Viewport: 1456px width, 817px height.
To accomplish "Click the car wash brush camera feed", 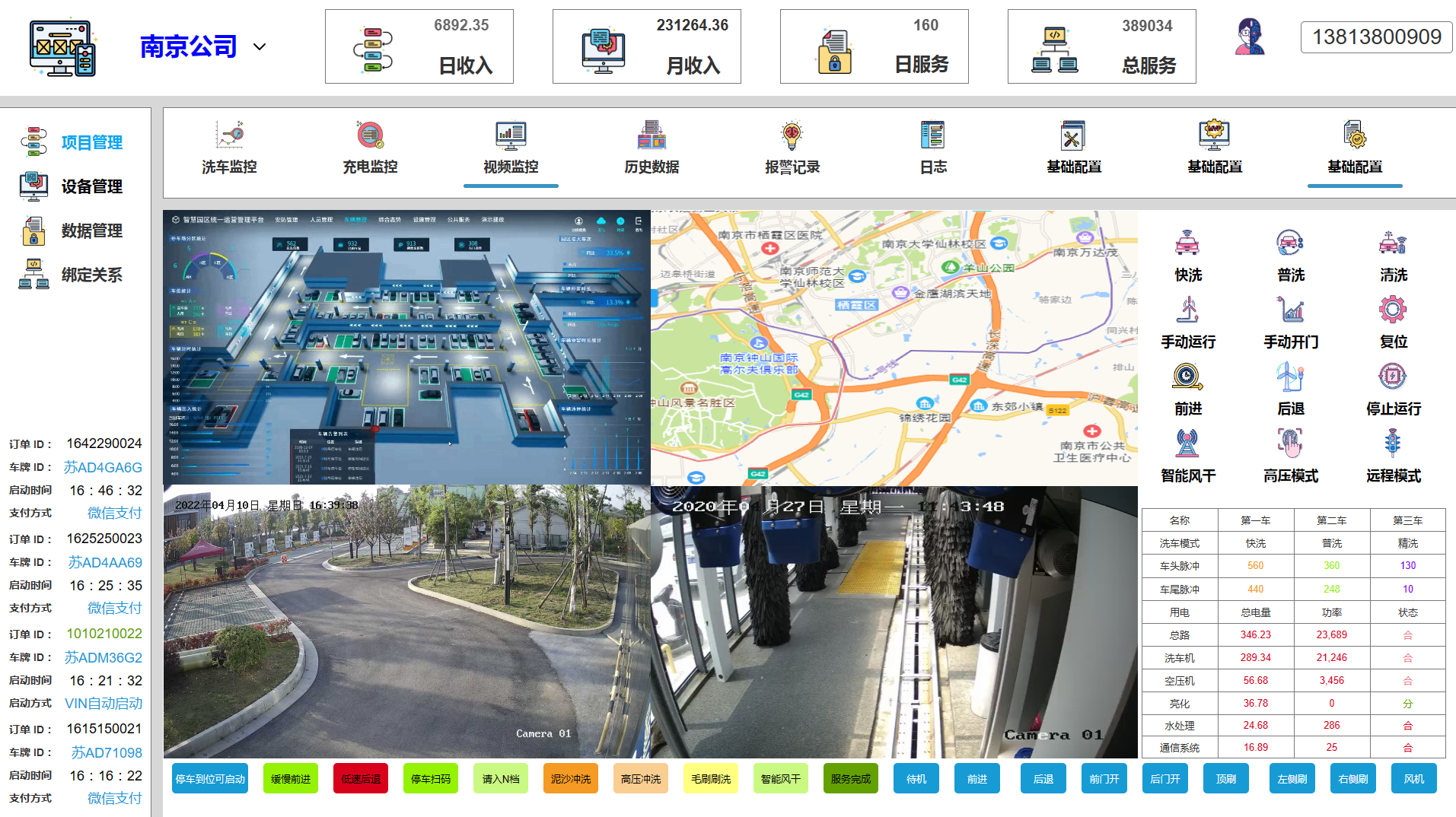I will pos(894,622).
